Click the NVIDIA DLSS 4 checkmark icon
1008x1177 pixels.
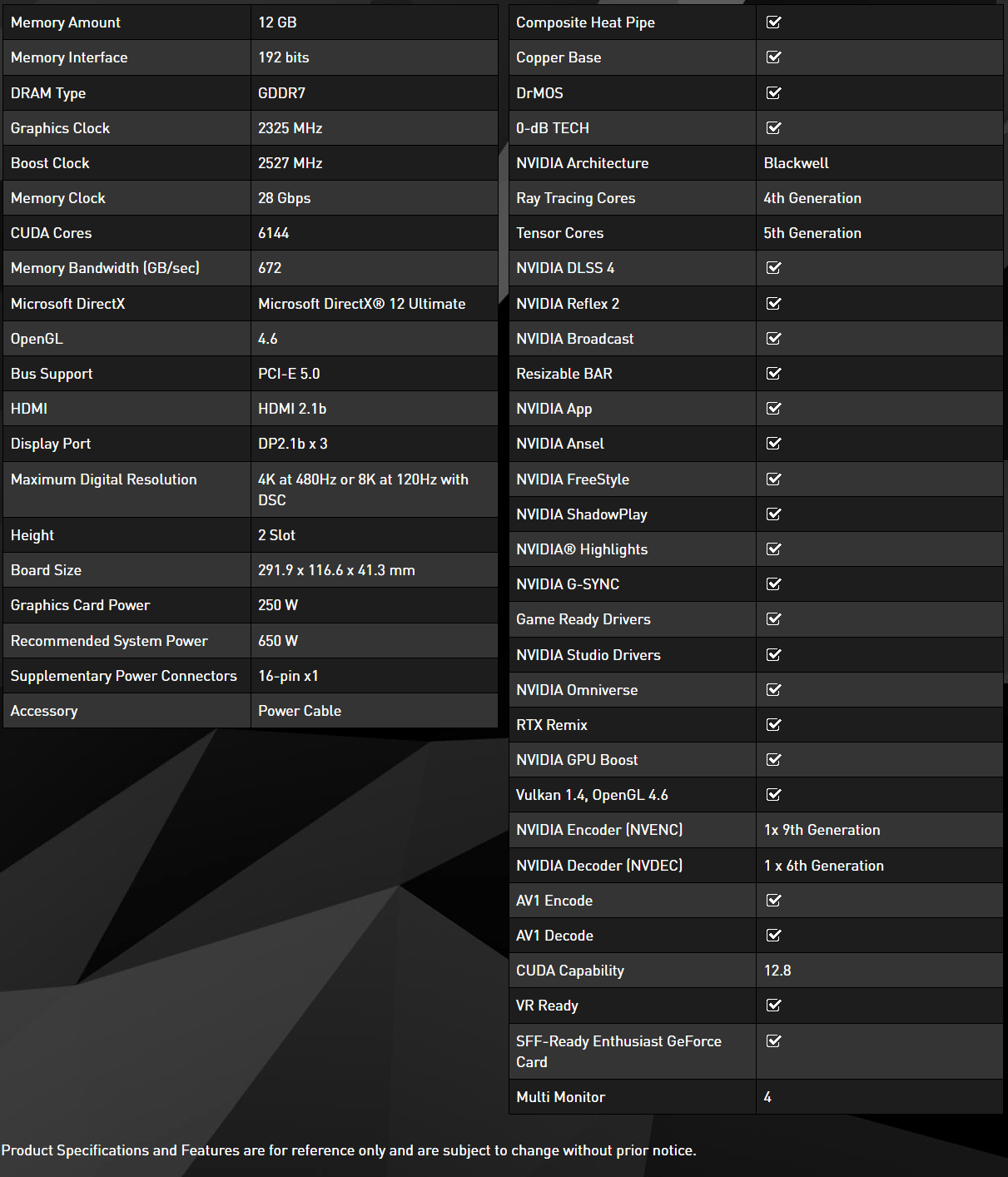click(x=773, y=268)
